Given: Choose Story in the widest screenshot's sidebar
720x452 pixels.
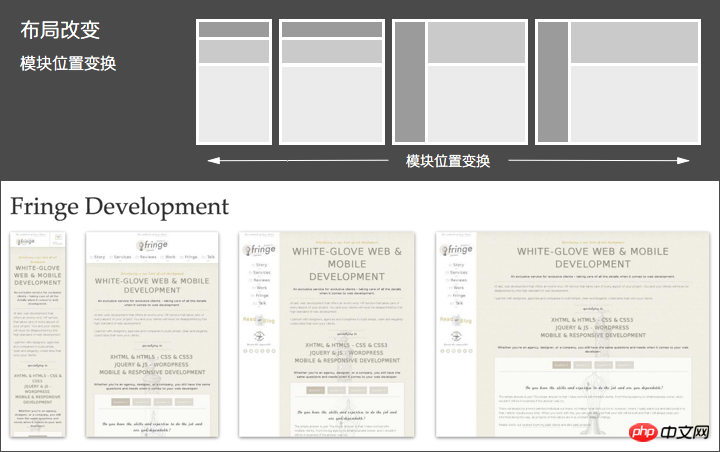Looking at the screenshot, I should 457,265.
